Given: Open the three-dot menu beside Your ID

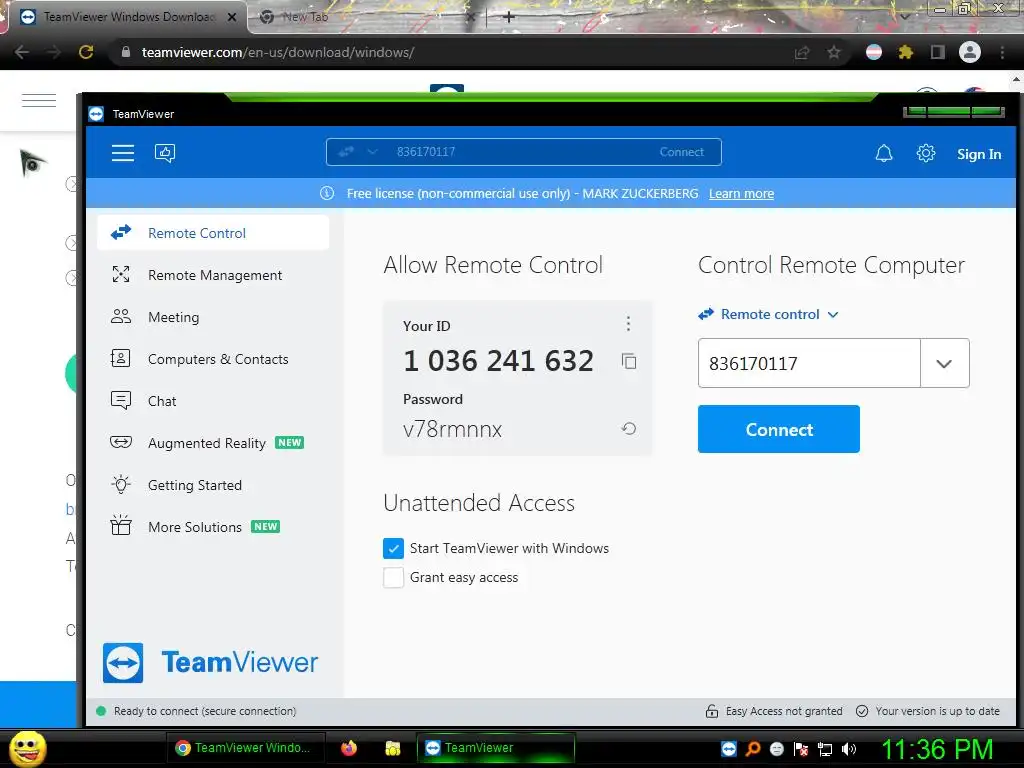Looking at the screenshot, I should point(628,323).
